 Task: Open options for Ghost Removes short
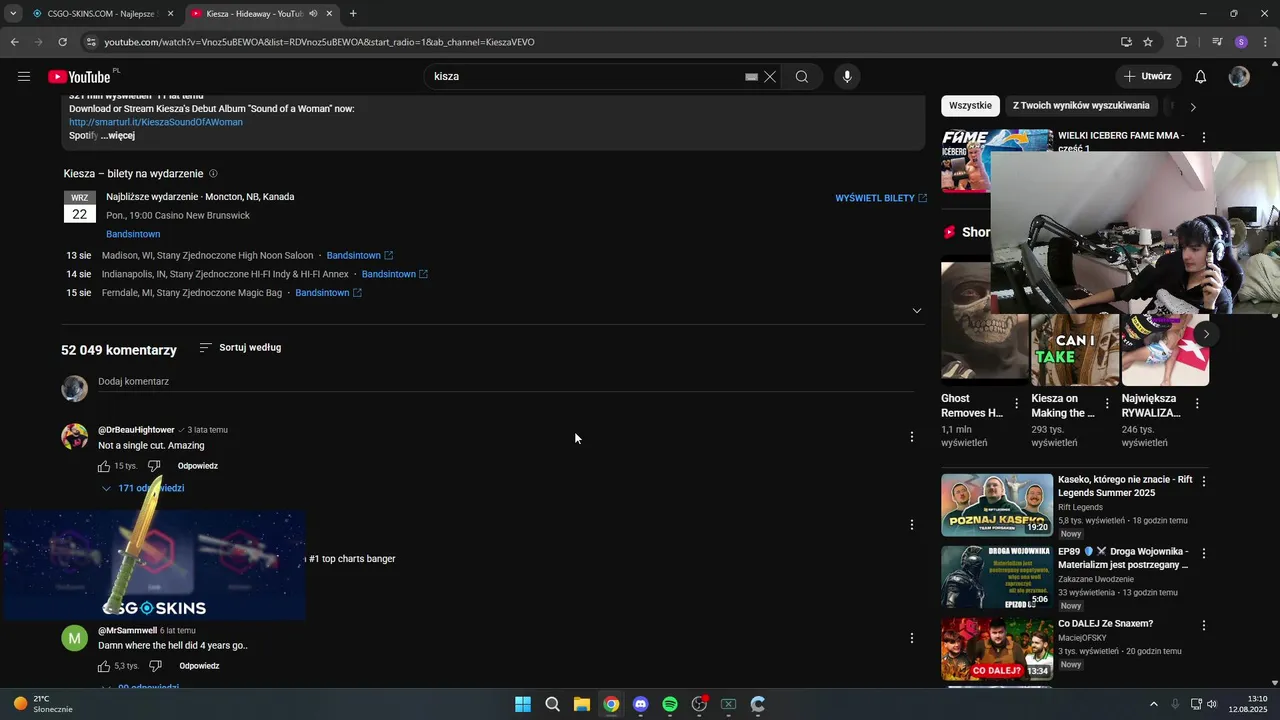coord(1017,404)
